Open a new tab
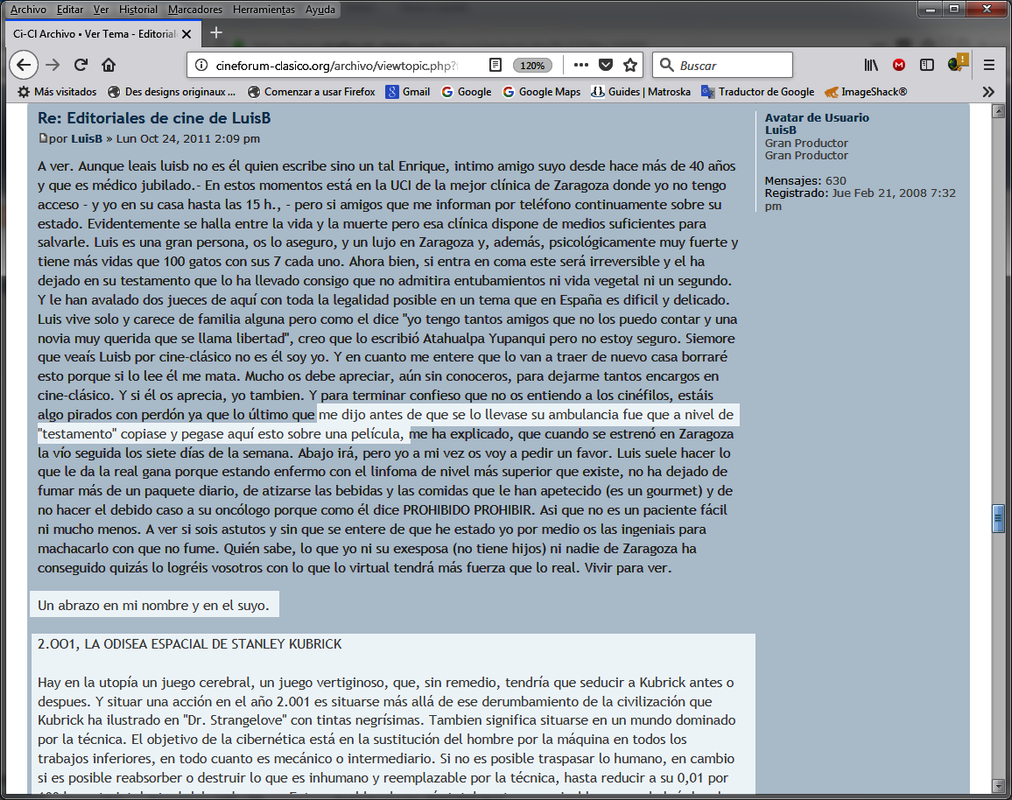1012x800 pixels. point(216,33)
